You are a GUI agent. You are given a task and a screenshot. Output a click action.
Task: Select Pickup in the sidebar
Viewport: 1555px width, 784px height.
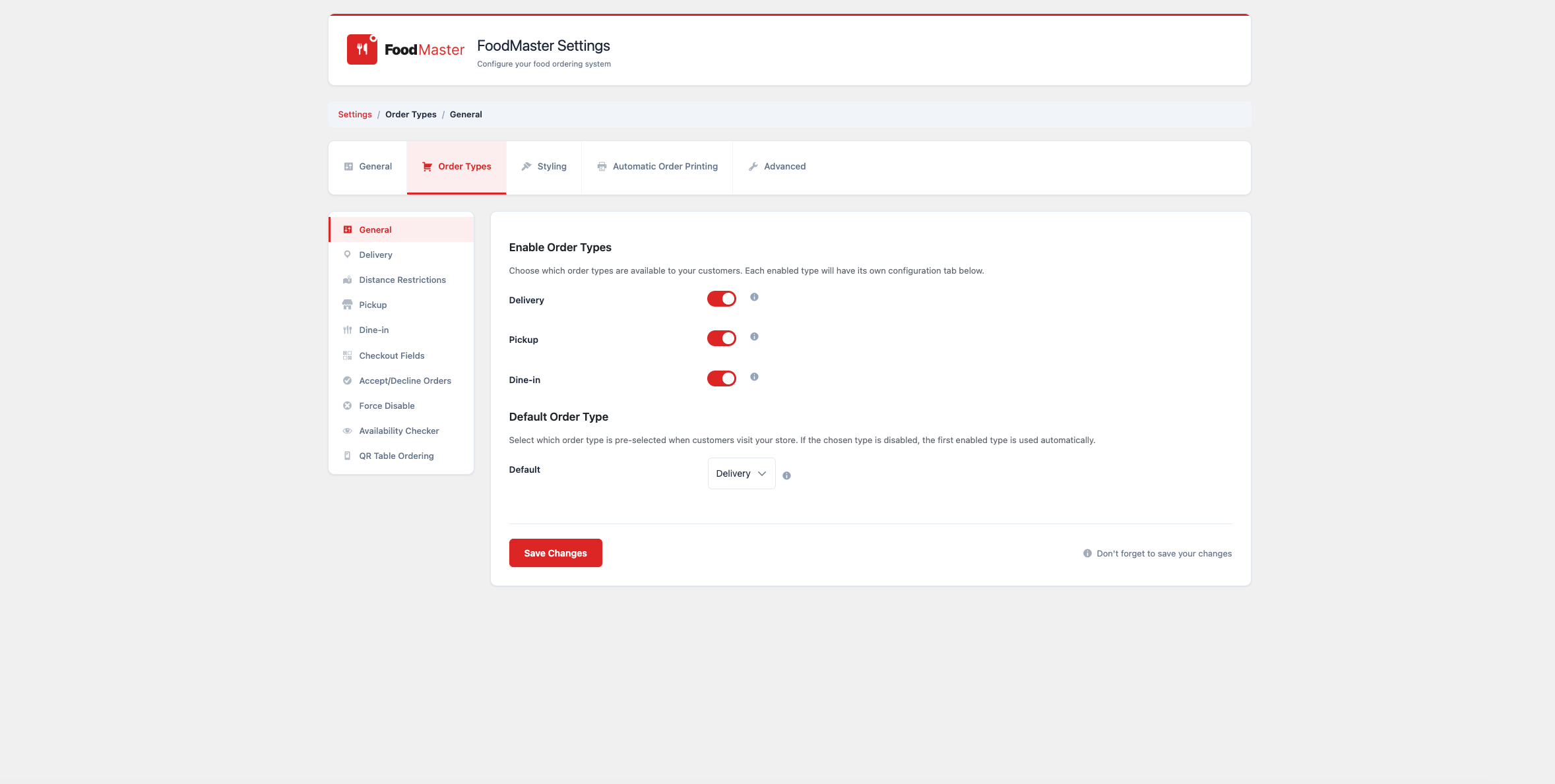[x=401, y=305]
